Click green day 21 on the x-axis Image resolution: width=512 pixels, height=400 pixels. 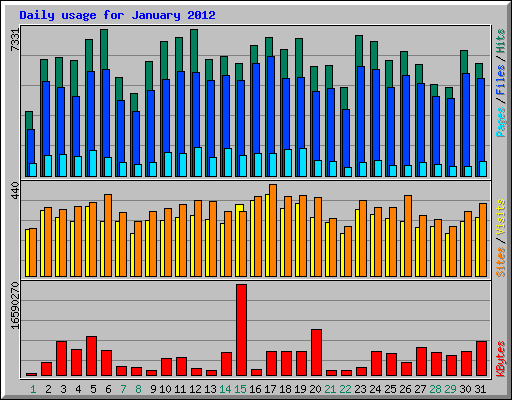[x=330, y=389]
